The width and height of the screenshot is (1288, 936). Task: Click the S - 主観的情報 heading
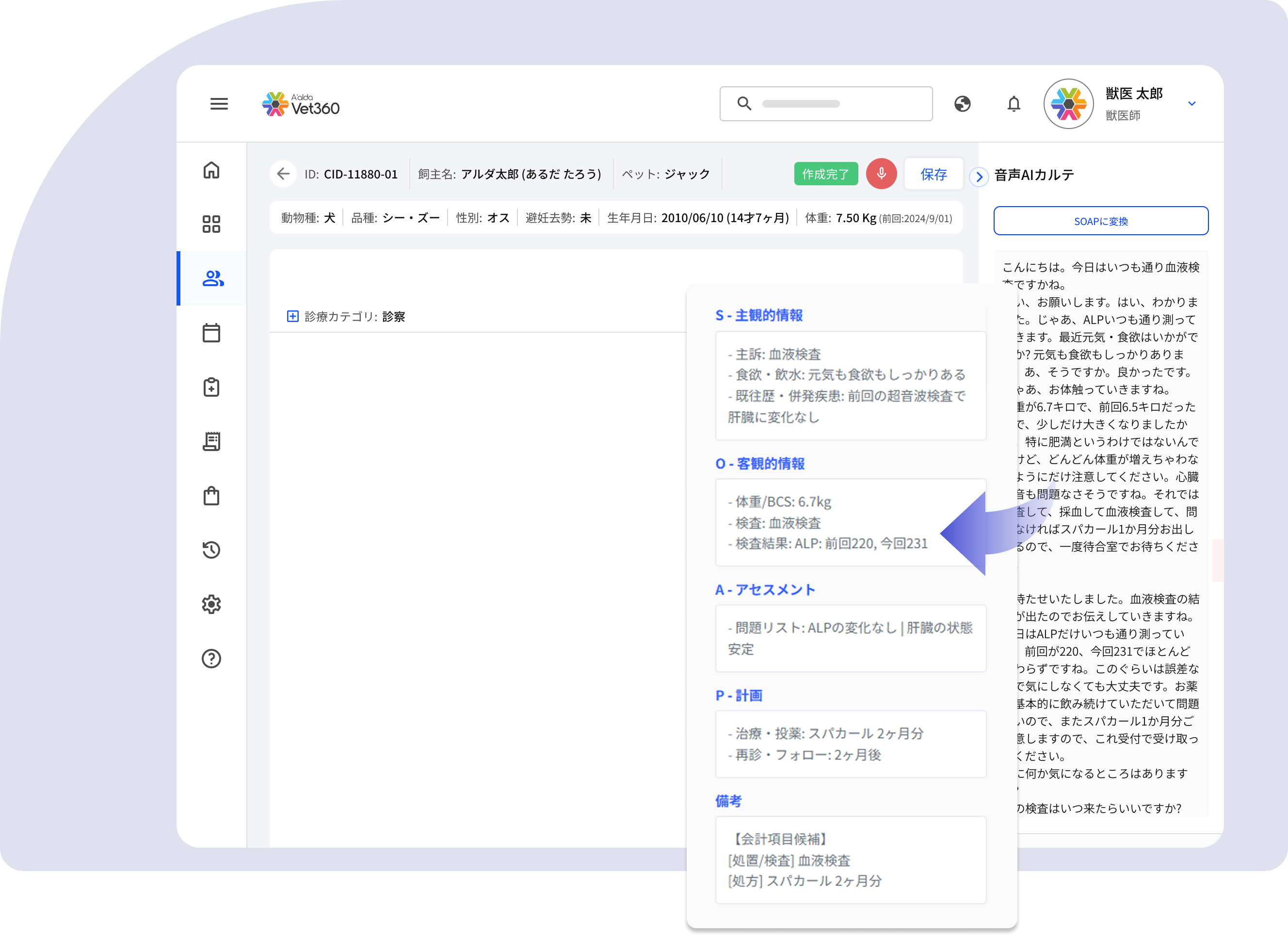click(759, 315)
